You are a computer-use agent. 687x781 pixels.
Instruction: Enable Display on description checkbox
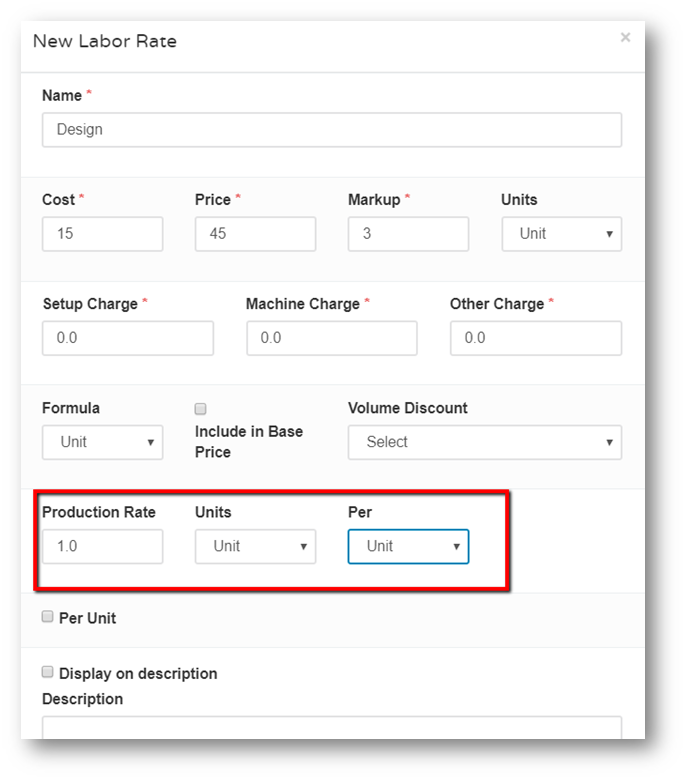pos(47,672)
